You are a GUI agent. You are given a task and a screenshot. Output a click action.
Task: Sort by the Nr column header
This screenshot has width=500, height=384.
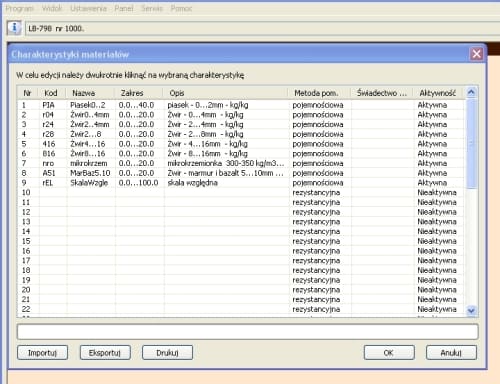click(27, 93)
